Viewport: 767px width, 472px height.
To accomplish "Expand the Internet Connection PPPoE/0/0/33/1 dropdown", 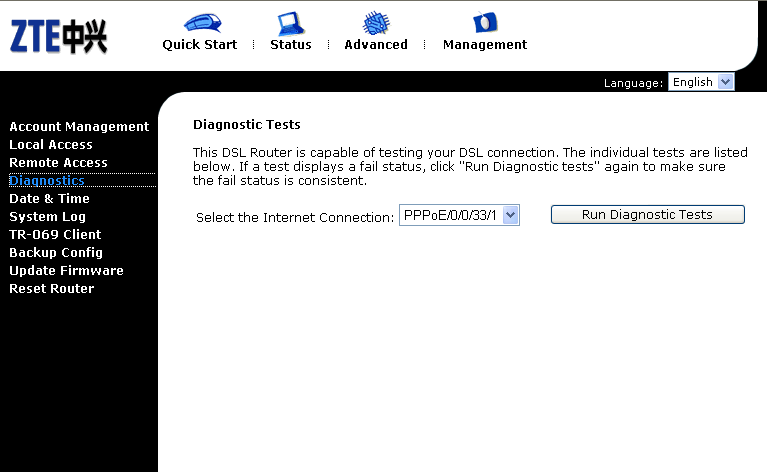I will (459, 215).
